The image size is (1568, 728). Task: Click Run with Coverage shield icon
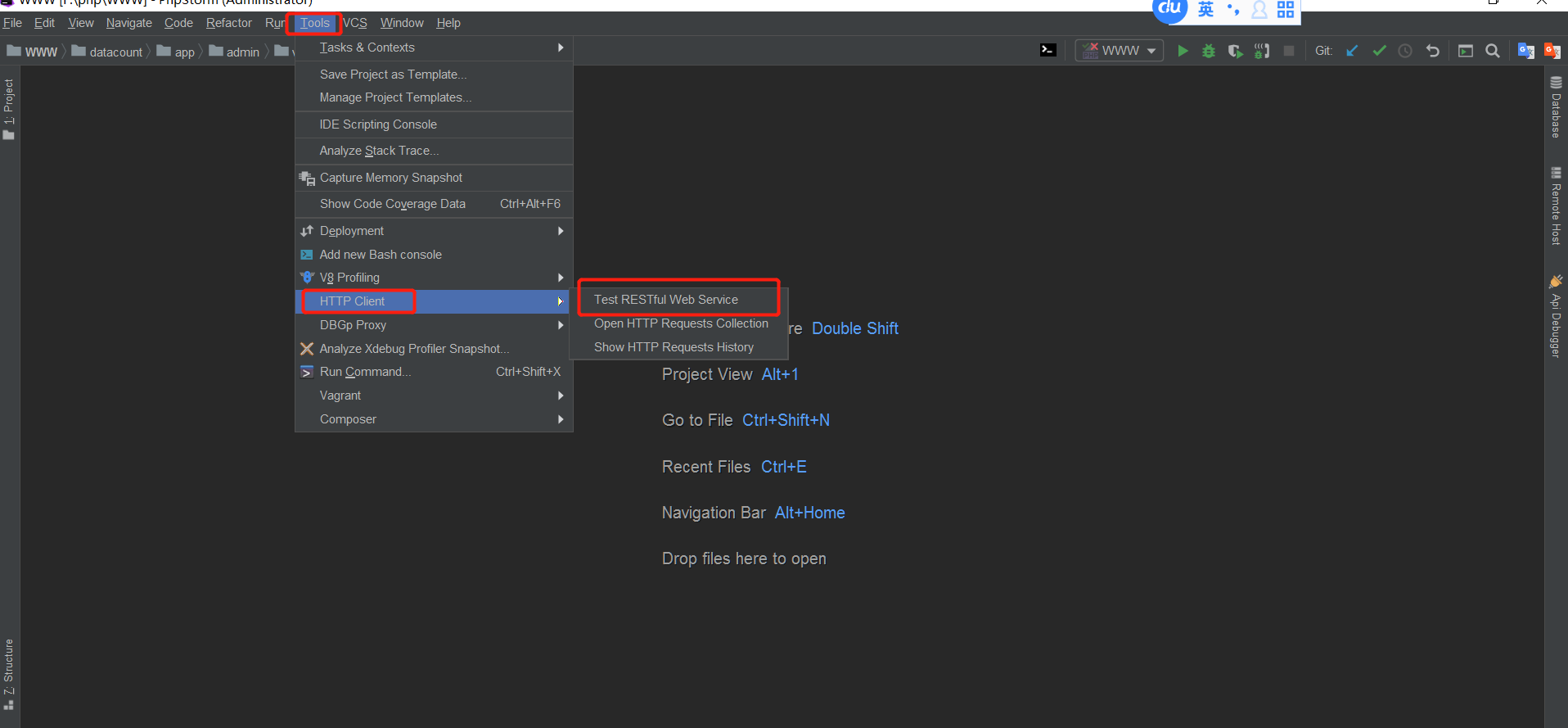[x=1235, y=51]
